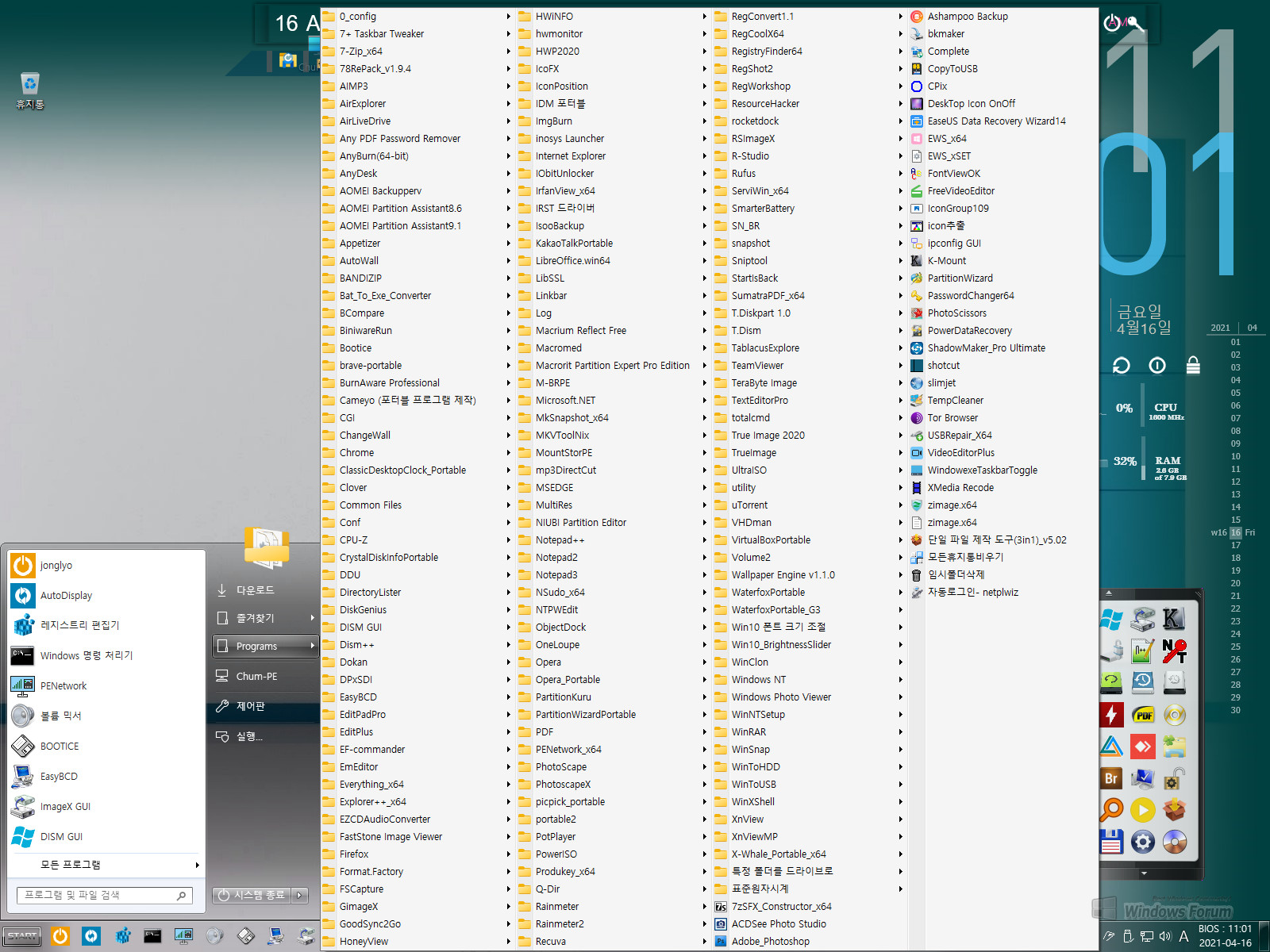Click the IME language A indicator
The height and width of the screenshot is (952, 1270).
coord(1183,936)
